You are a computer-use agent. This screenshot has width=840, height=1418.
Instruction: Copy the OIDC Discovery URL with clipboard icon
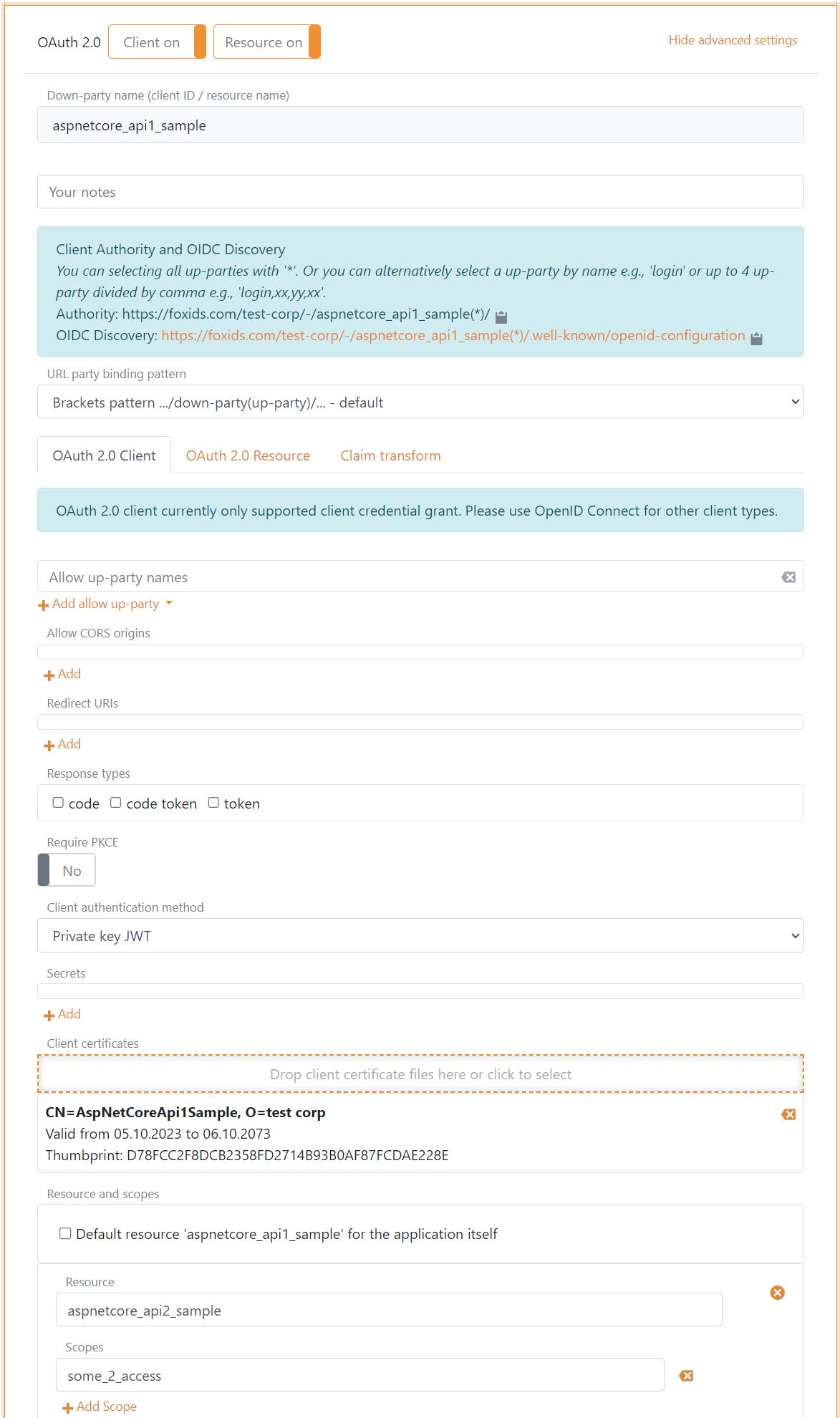pos(756,338)
